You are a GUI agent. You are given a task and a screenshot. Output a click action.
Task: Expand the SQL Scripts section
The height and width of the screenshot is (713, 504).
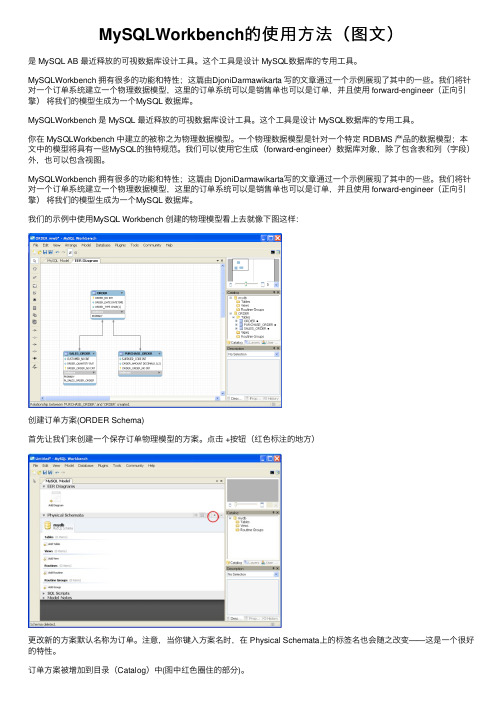tap(44, 593)
